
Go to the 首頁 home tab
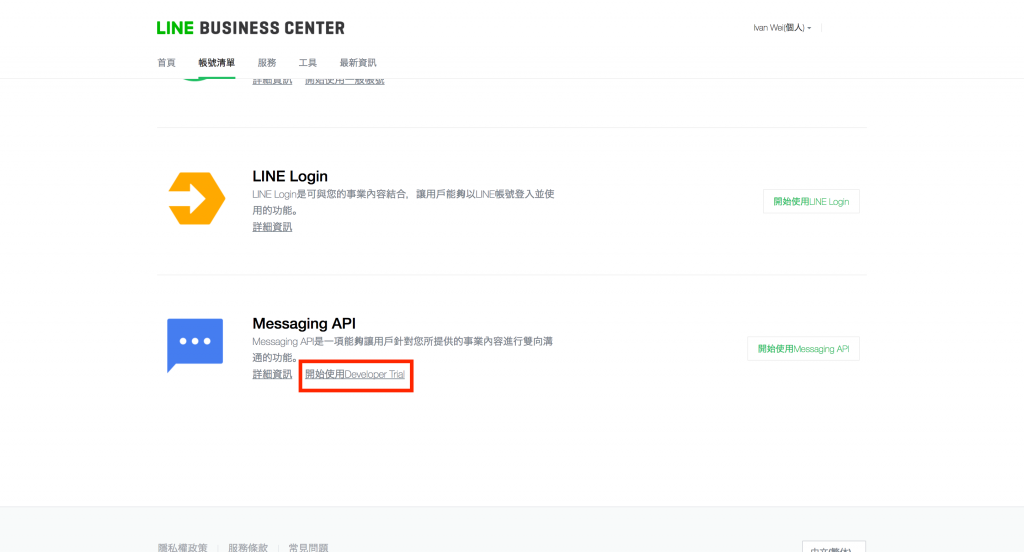[167, 63]
